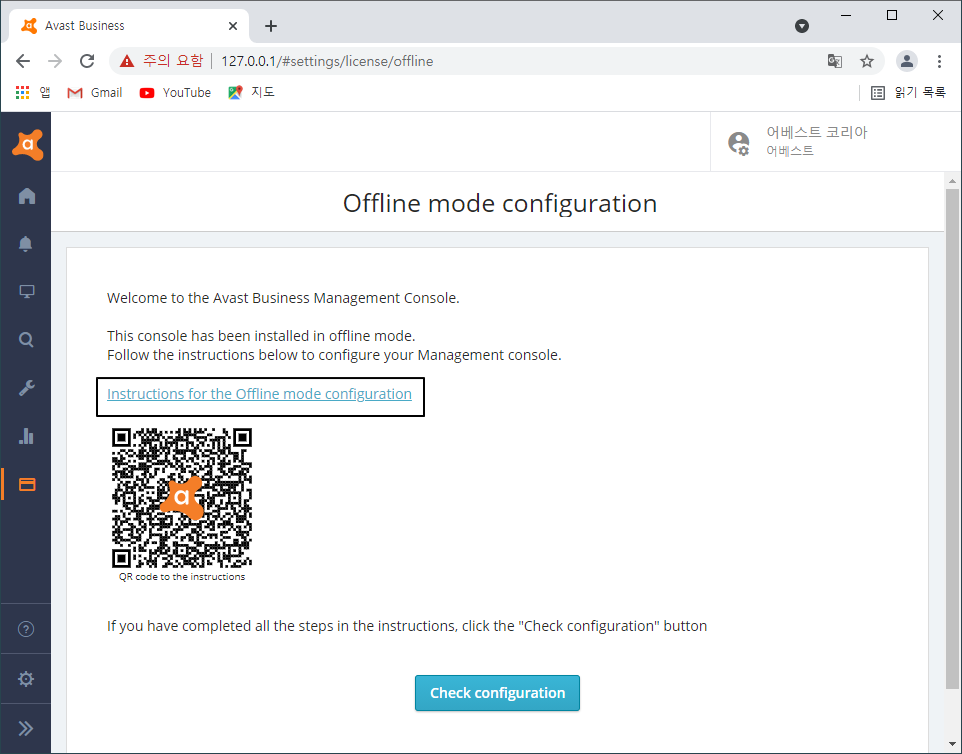Click the security warning triangle icon
This screenshot has width=962, height=754.
tap(127, 61)
